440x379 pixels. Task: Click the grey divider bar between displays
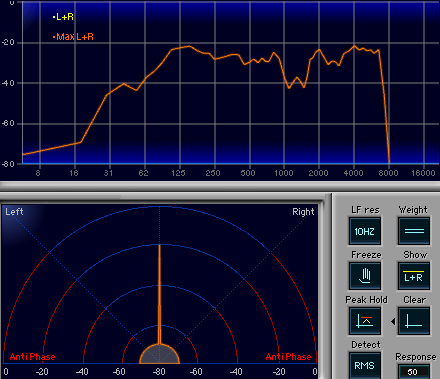(x=220, y=186)
